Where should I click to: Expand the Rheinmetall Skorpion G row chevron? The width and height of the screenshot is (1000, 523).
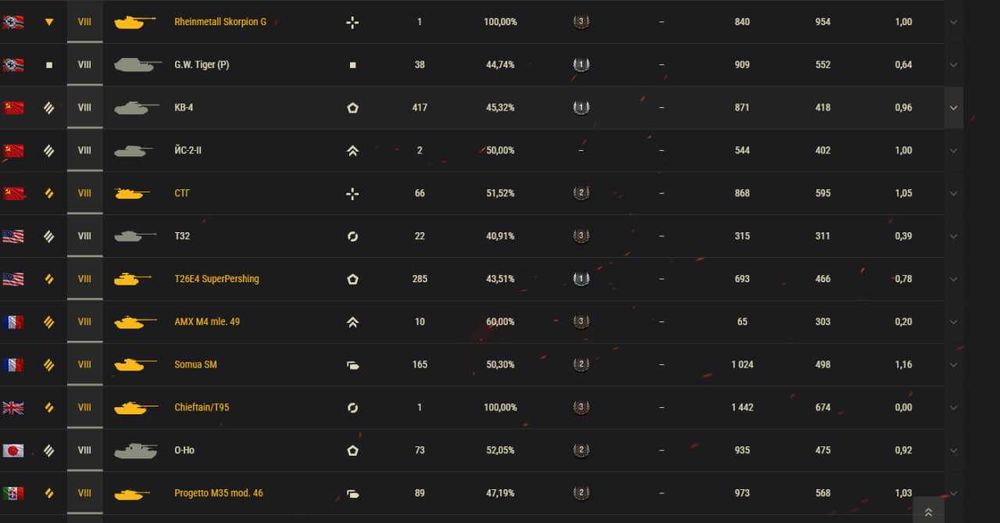(x=953, y=22)
